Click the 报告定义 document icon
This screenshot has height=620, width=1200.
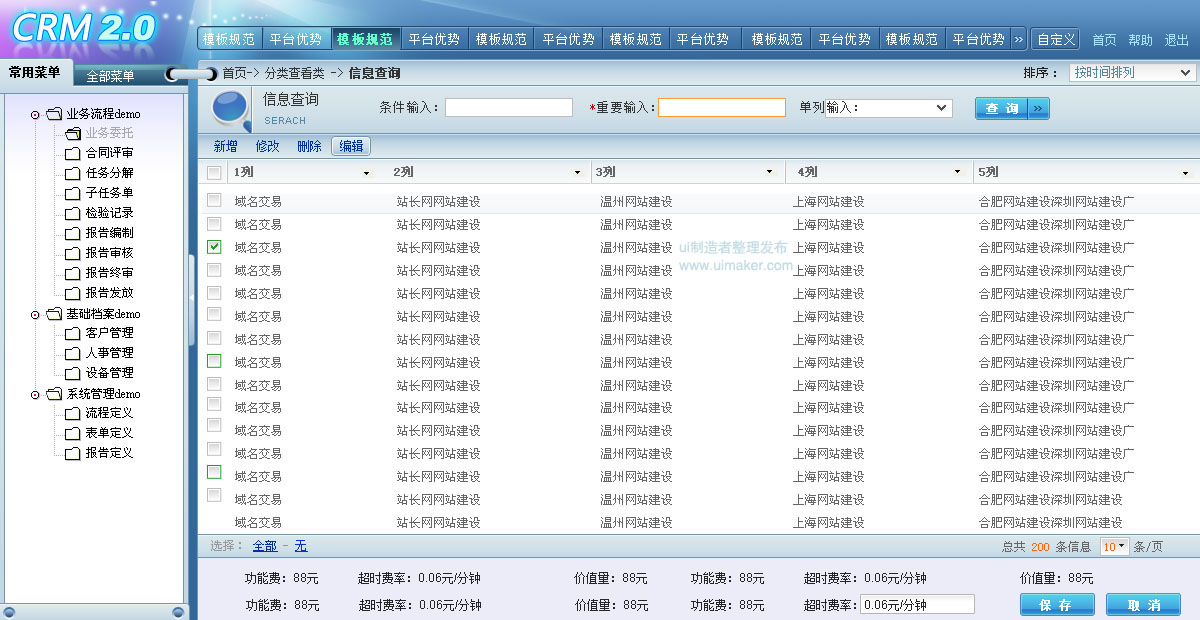coord(70,453)
